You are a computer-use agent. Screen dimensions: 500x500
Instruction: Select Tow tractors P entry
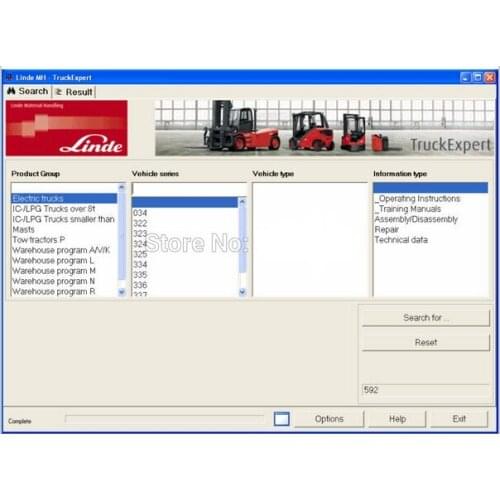pyautogui.click(x=64, y=240)
